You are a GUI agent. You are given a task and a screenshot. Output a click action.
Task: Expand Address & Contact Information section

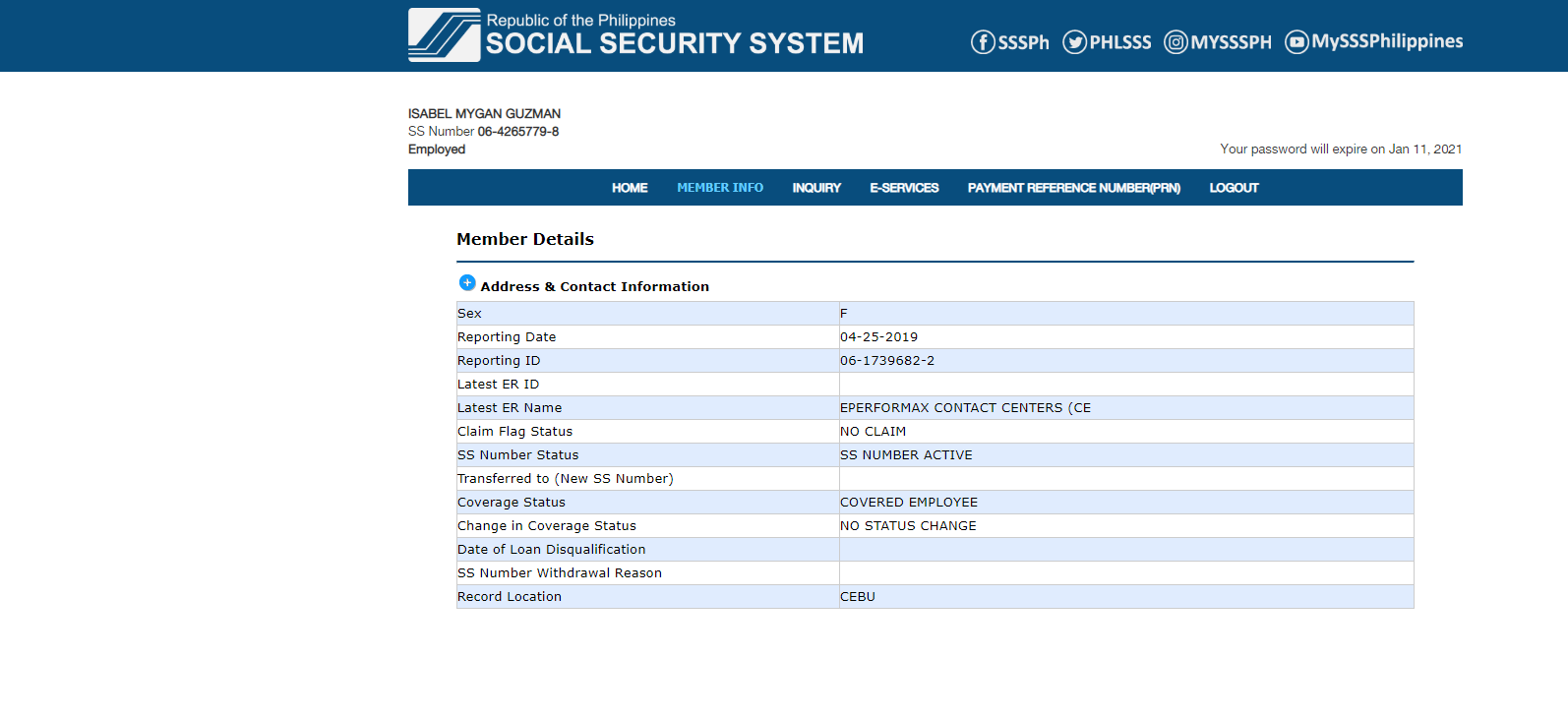[467, 283]
